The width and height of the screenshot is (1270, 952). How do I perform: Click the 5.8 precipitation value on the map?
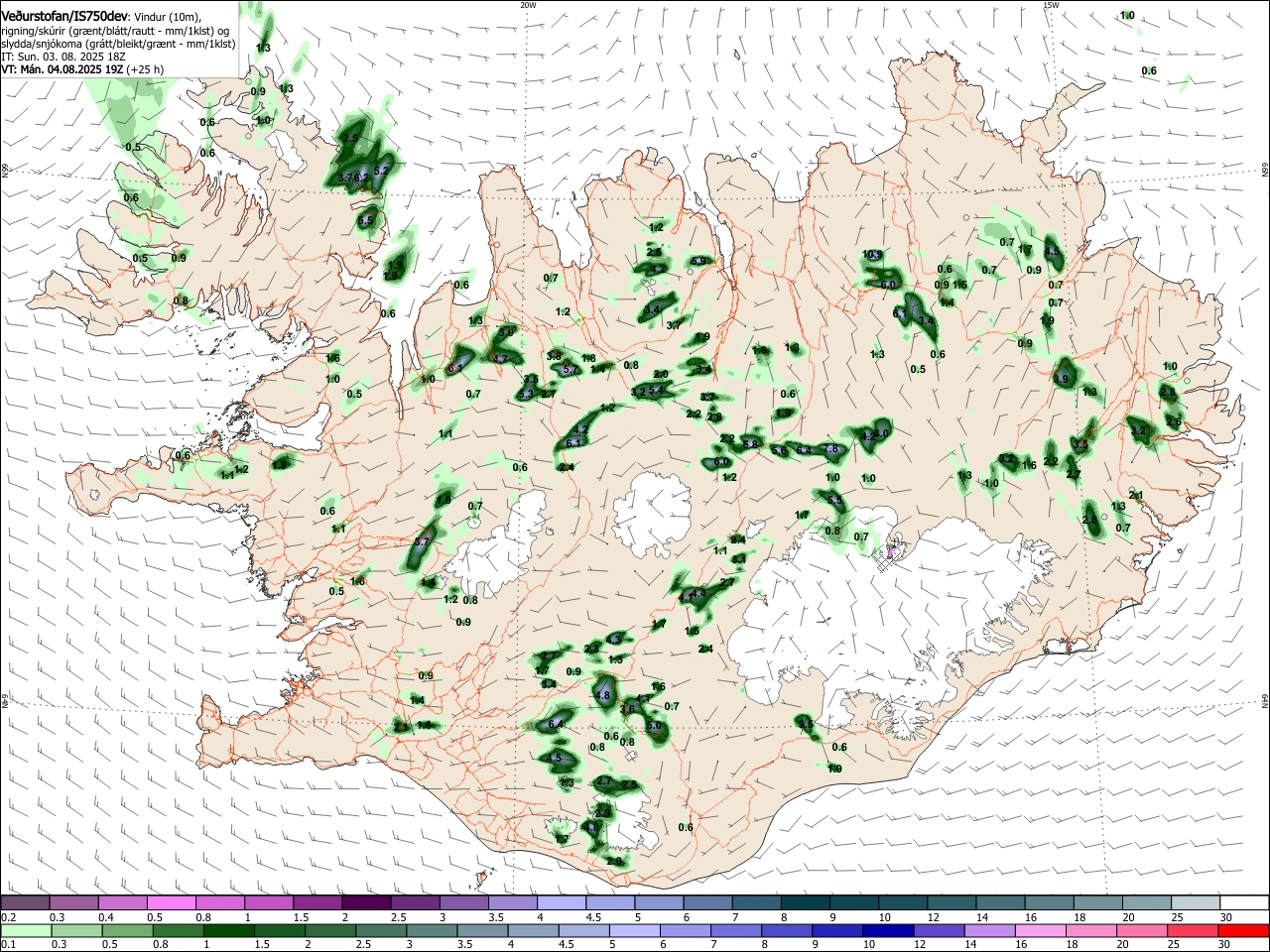(751, 443)
